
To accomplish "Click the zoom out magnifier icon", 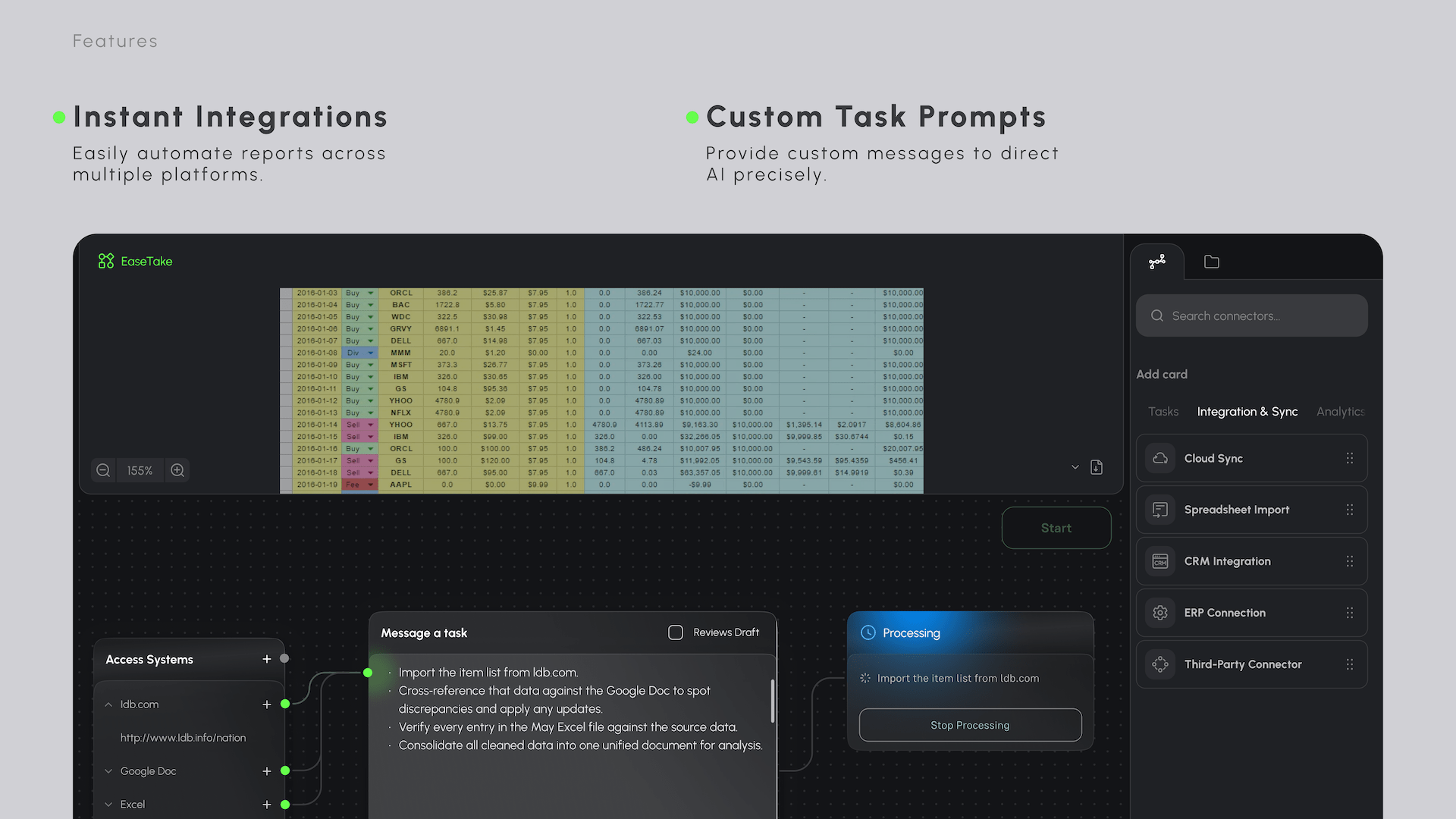I will point(103,470).
